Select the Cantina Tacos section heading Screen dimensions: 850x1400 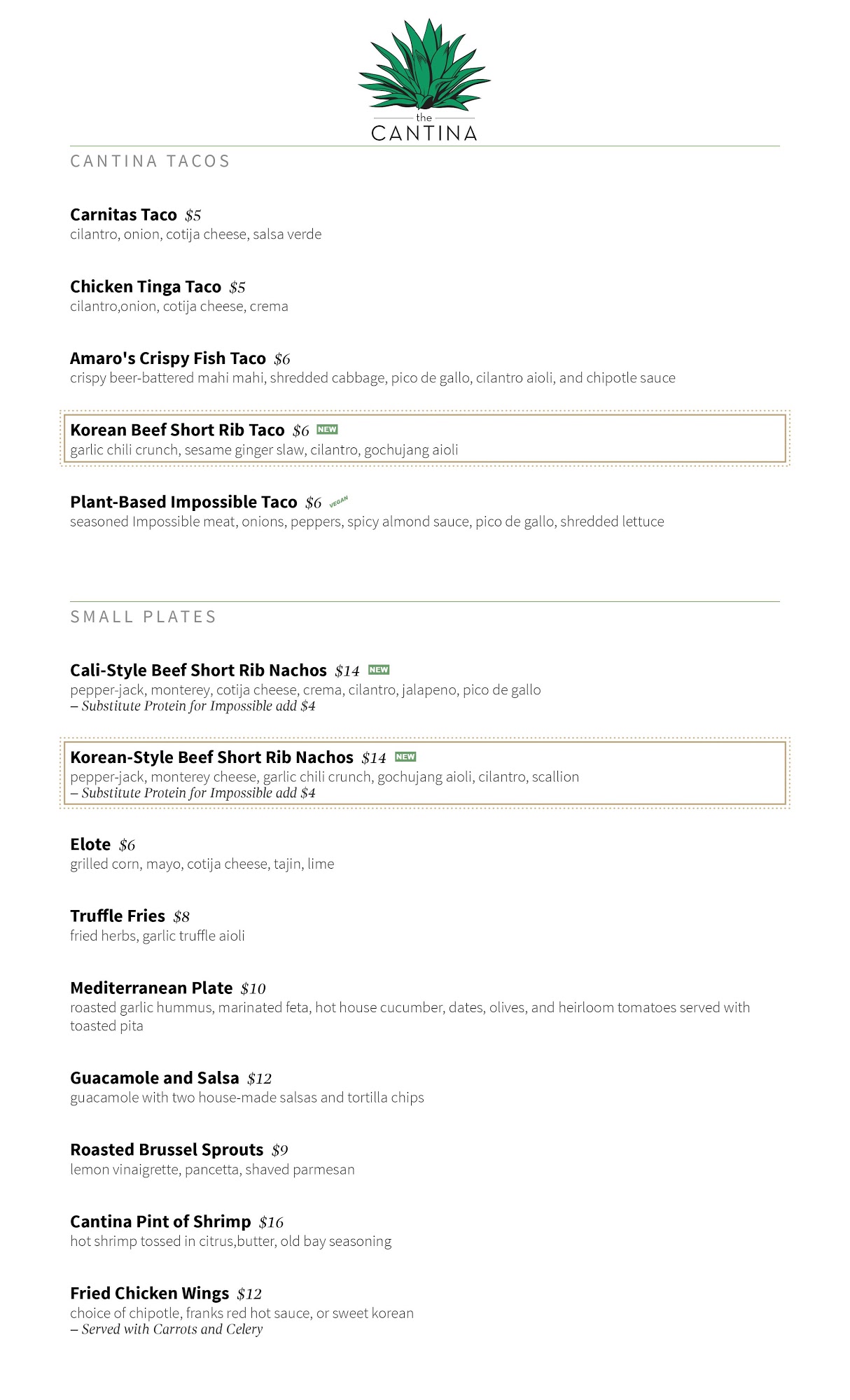point(150,162)
